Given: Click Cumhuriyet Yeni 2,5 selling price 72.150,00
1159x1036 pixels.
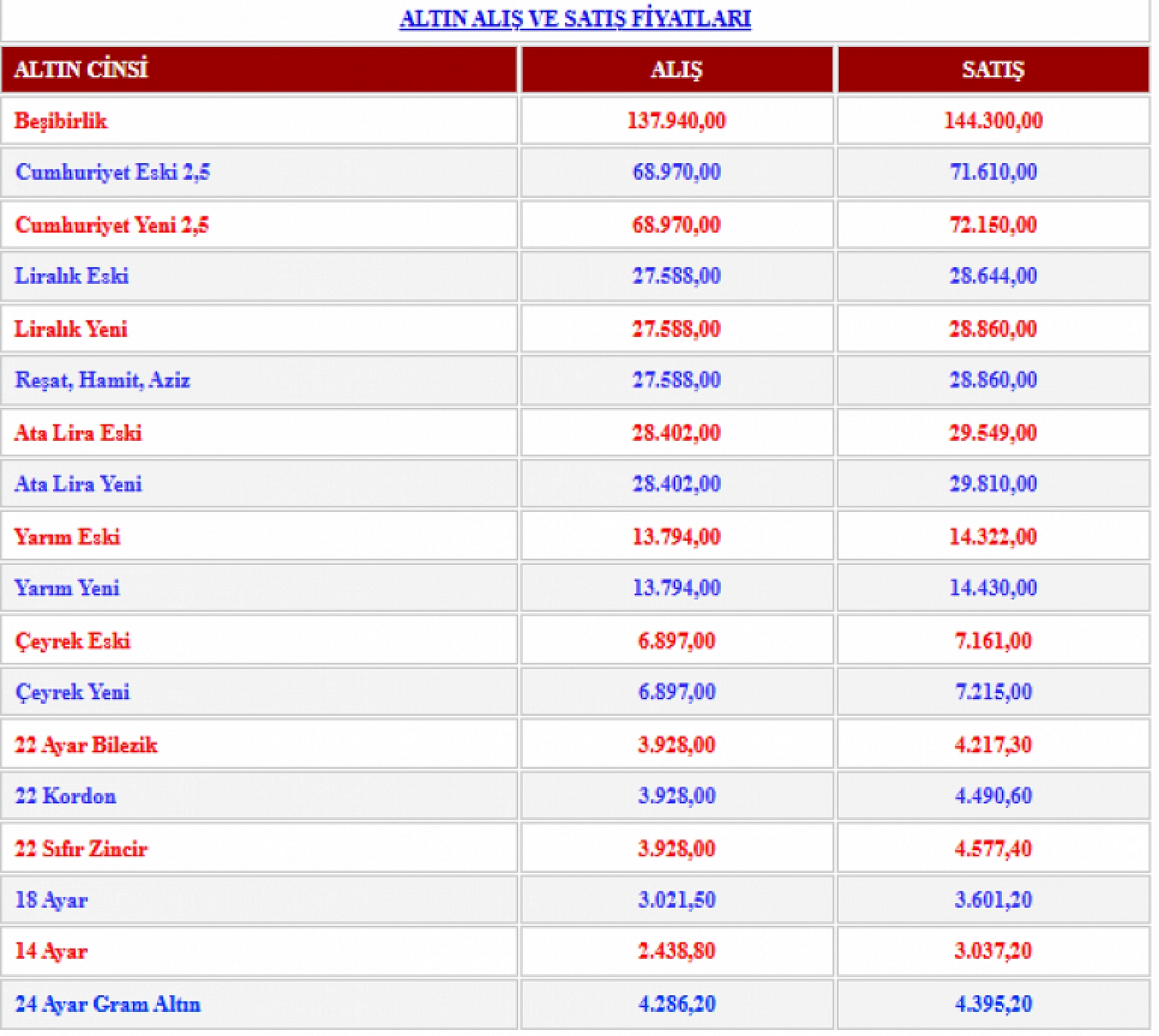Looking at the screenshot, I should click(x=992, y=225).
